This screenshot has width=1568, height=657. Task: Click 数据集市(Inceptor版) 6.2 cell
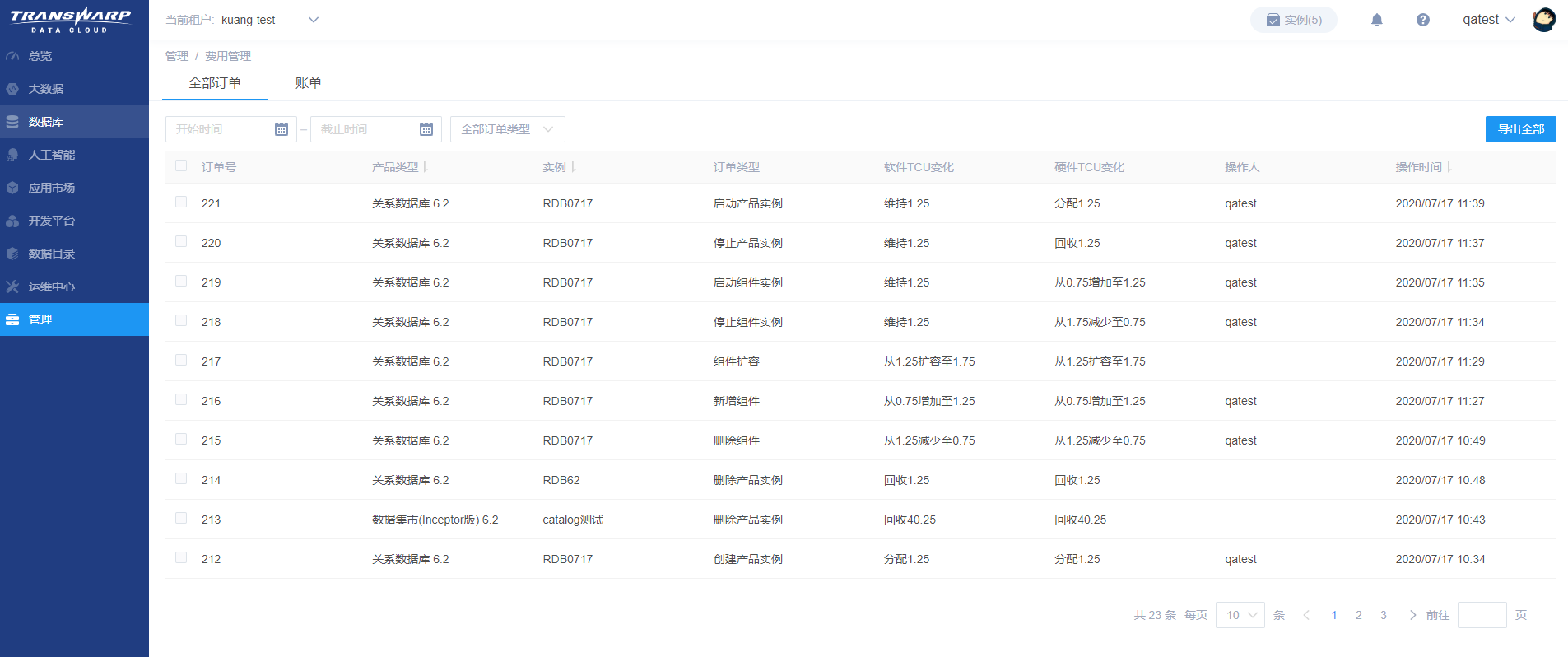click(x=435, y=520)
